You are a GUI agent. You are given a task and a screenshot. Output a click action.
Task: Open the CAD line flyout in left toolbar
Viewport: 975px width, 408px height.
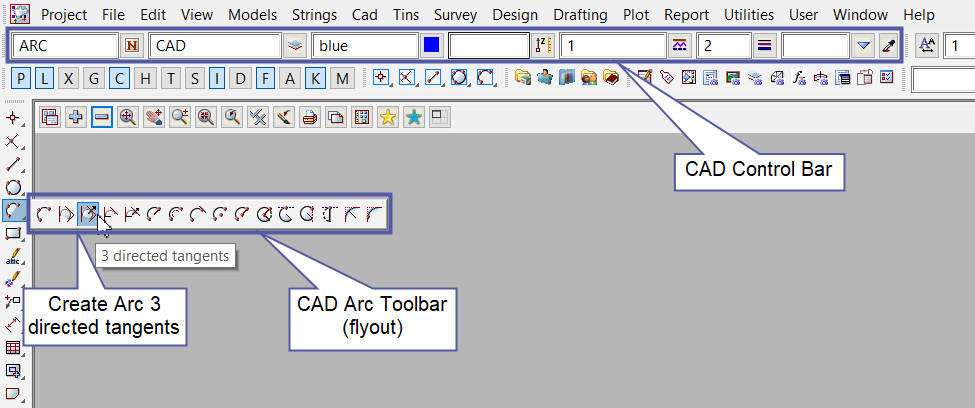pyautogui.click(x=13, y=164)
